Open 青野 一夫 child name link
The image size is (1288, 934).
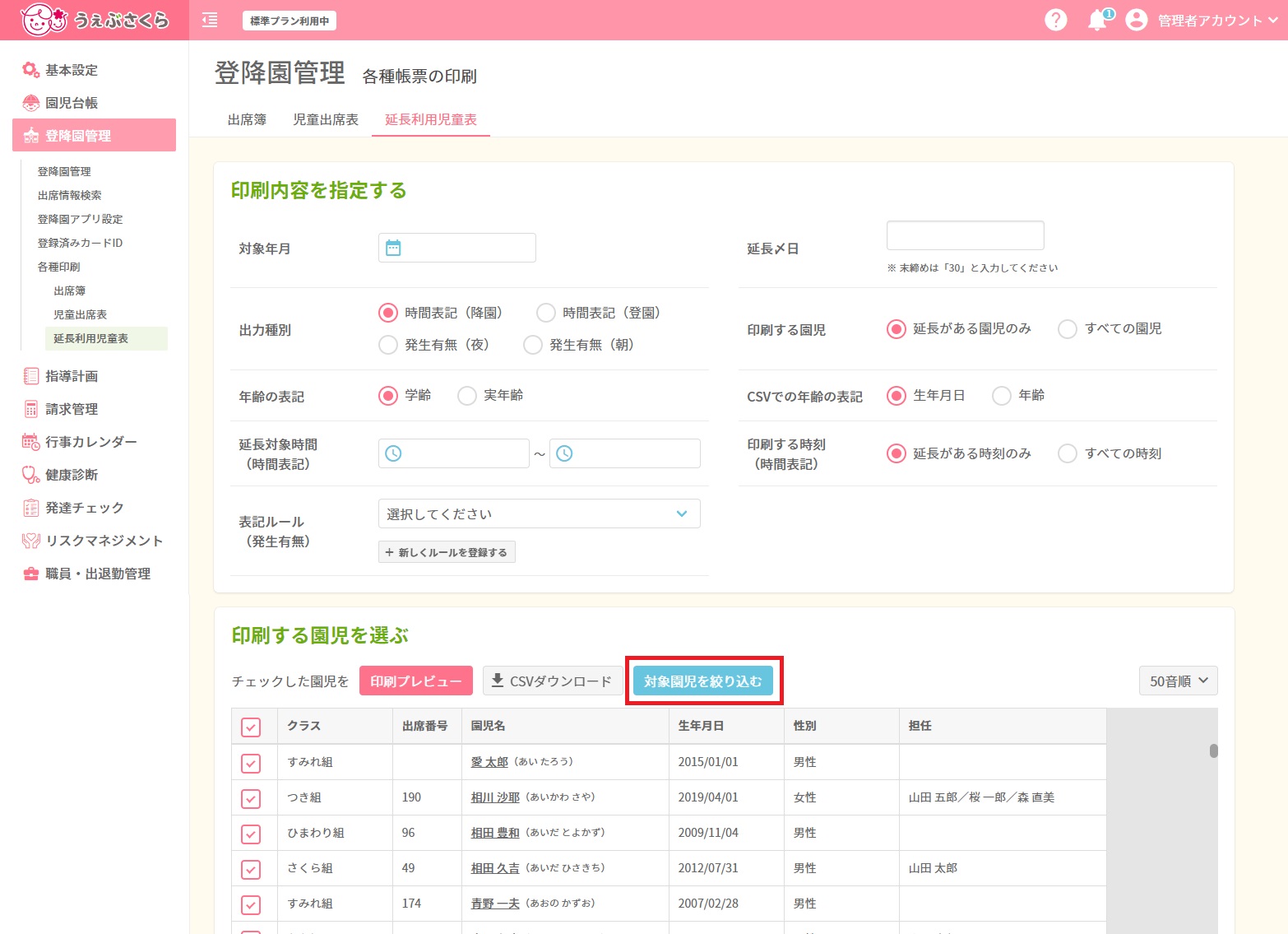click(x=495, y=904)
